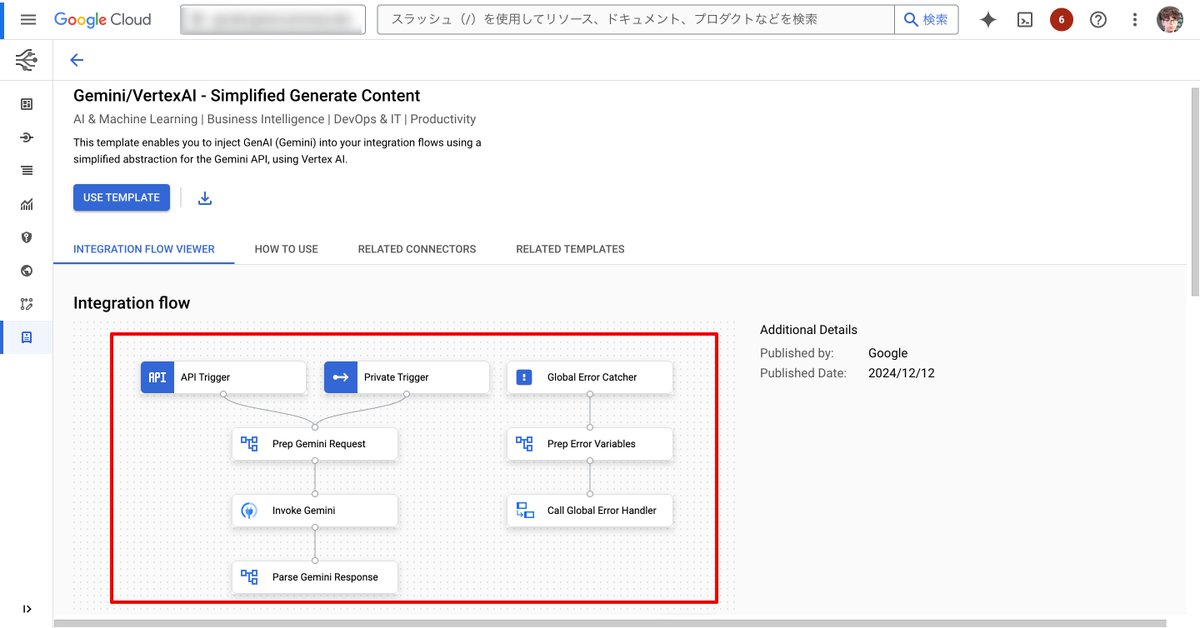Focus the resource search input field

636,19
